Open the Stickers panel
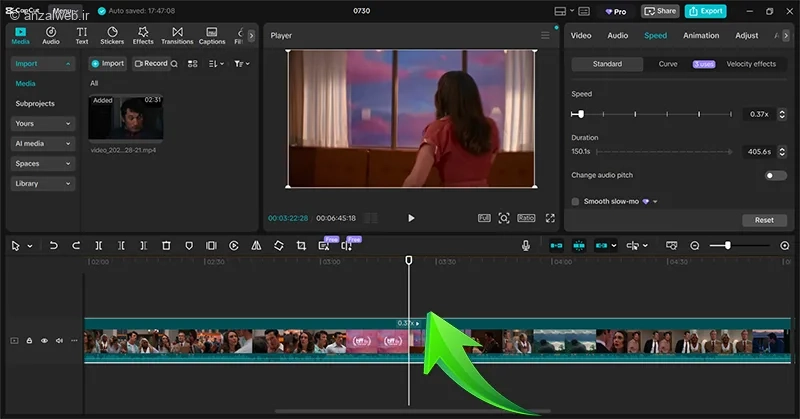The image size is (800, 419). coord(112,36)
